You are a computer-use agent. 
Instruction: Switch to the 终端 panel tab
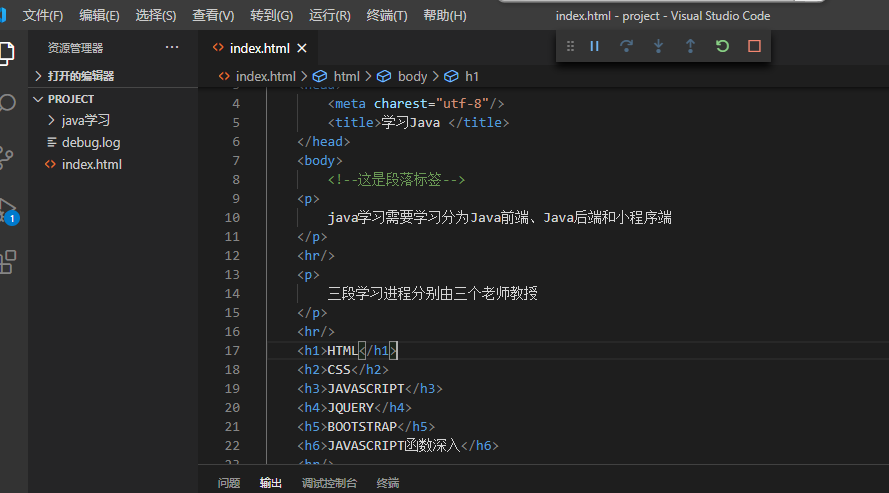[388, 483]
